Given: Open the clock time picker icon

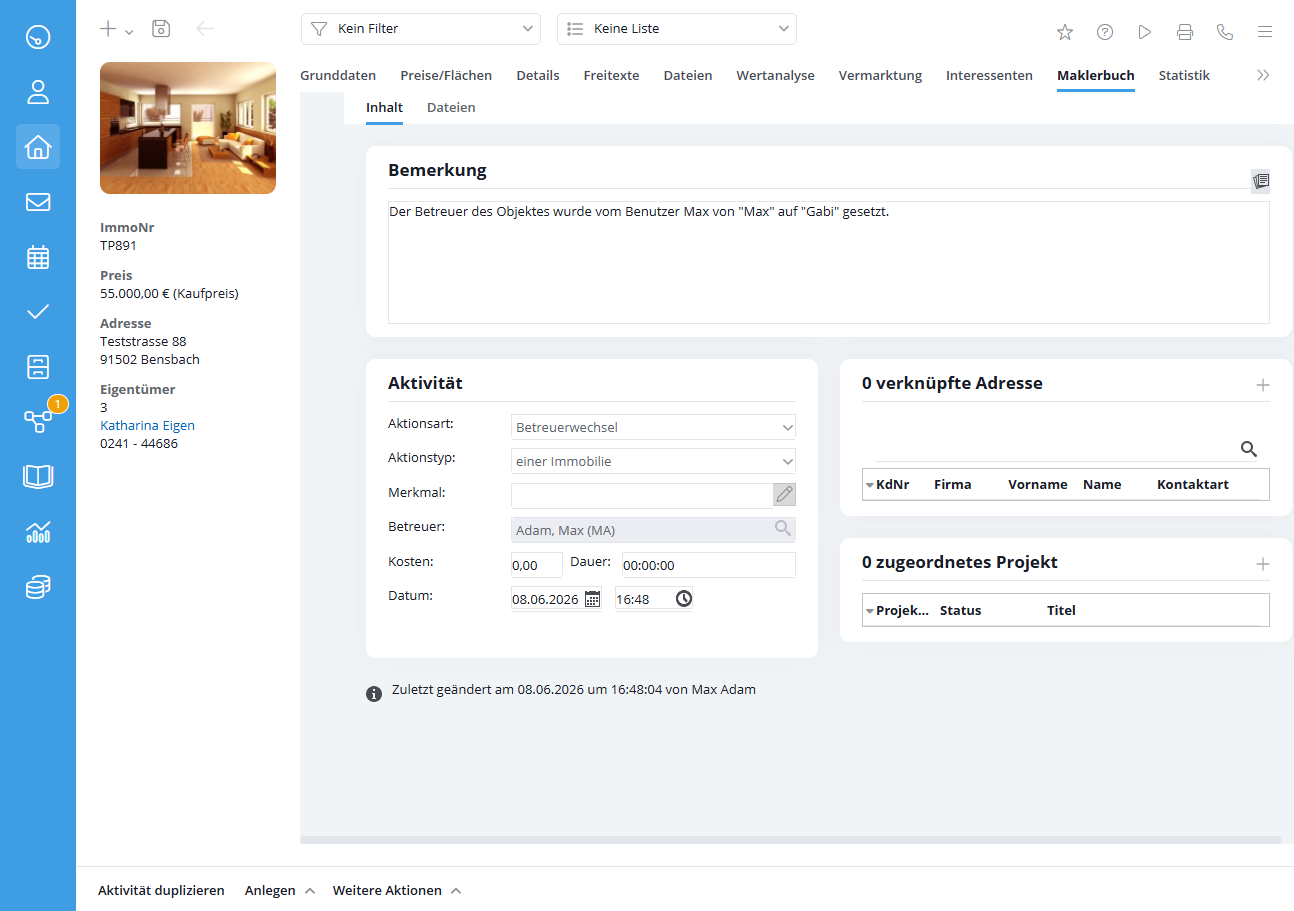Looking at the screenshot, I should click(x=684, y=599).
